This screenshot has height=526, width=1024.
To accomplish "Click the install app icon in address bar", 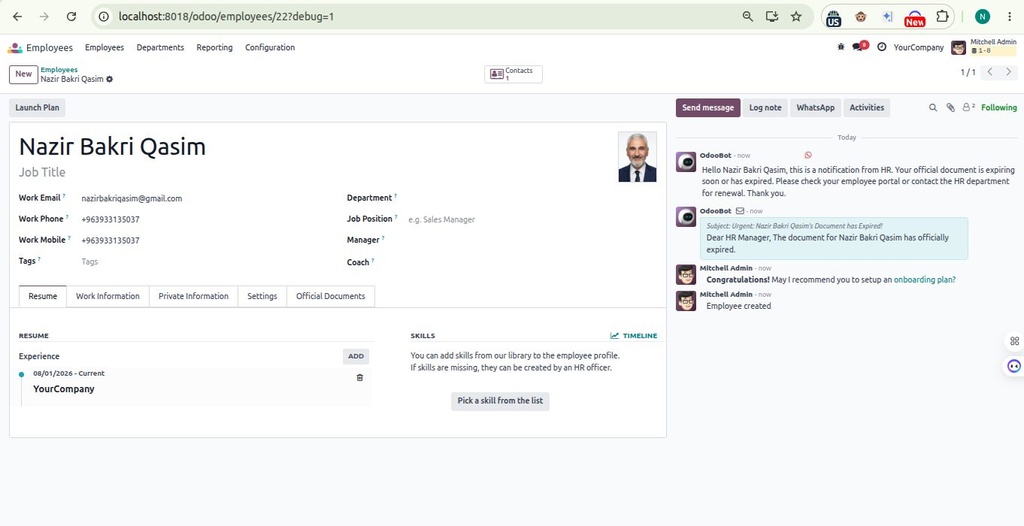I will (772, 16).
